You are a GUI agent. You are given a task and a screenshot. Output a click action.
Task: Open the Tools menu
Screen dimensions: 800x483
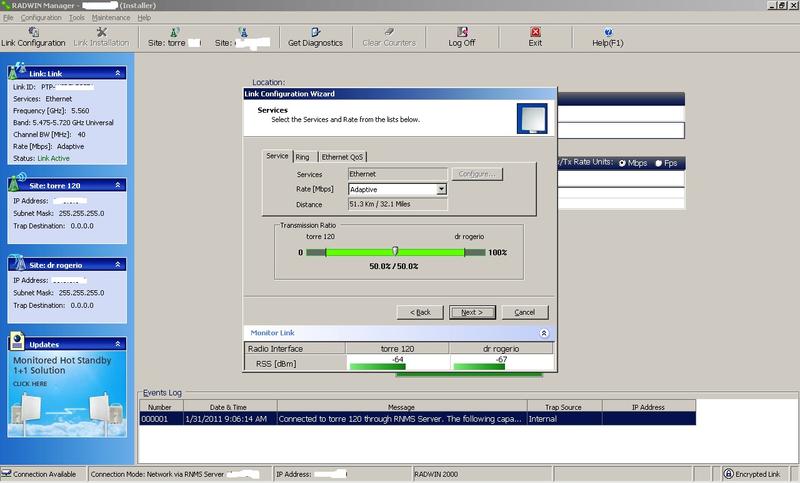[77, 17]
